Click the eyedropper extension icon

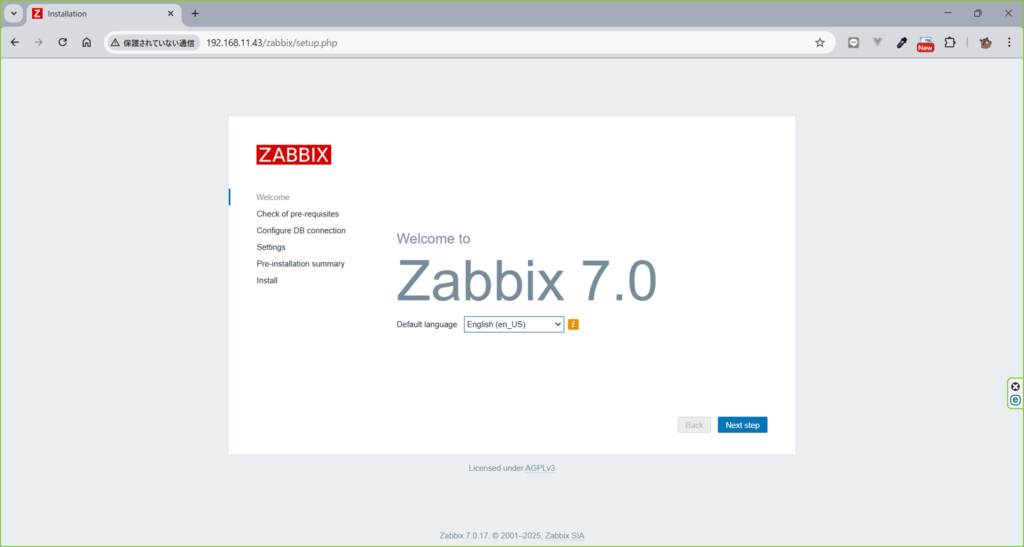901,42
